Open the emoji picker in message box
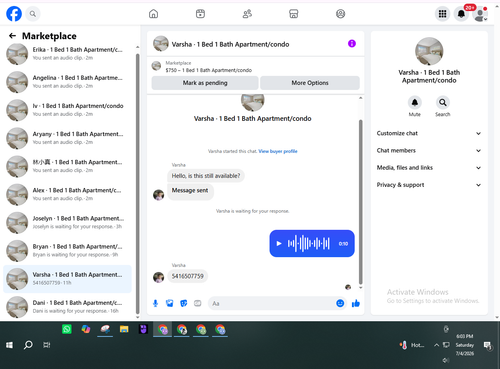The height and width of the screenshot is (369, 500). (340, 303)
